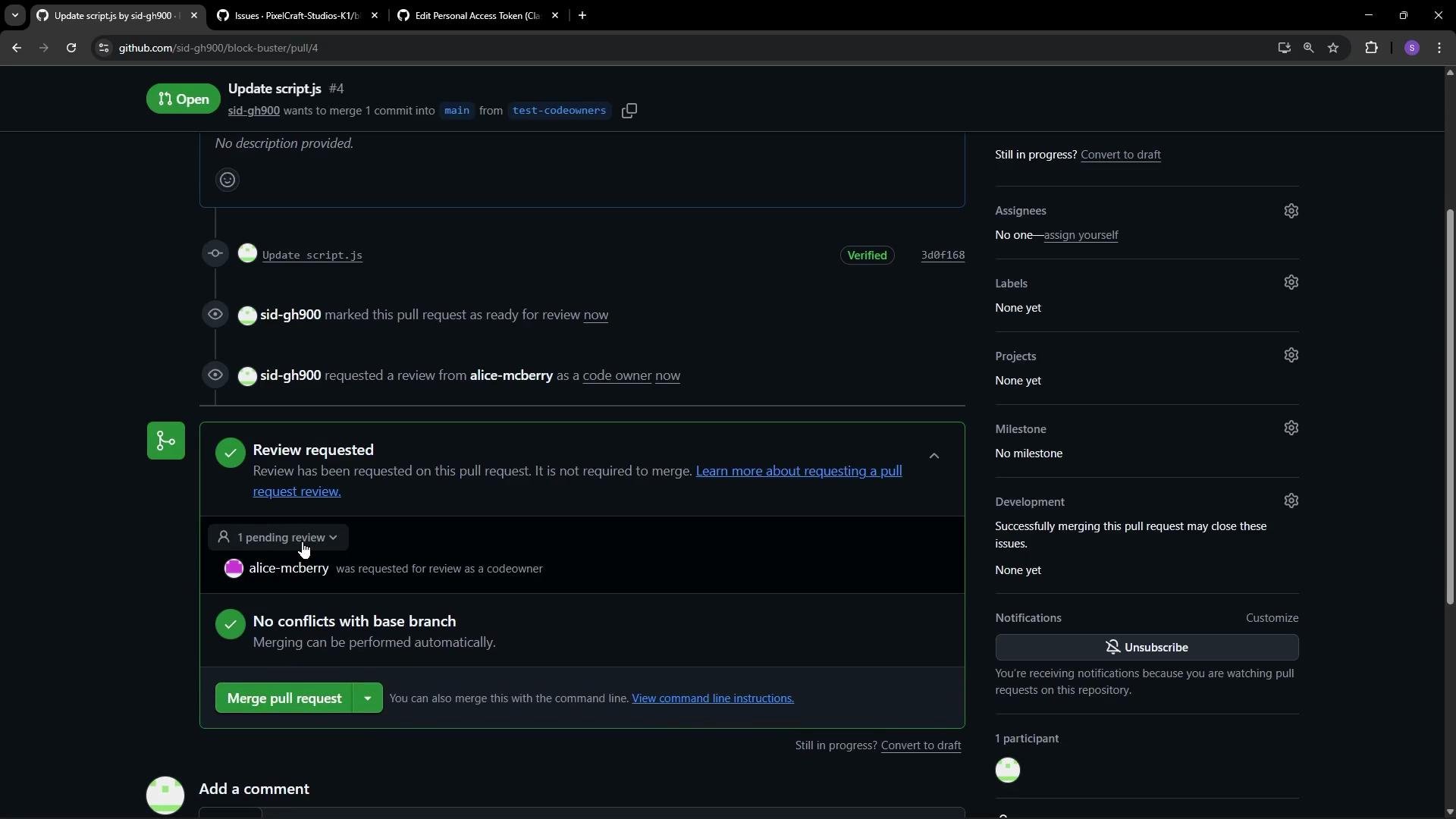Open a new browser tab
This screenshot has height=819, width=1456.
pos(582,15)
